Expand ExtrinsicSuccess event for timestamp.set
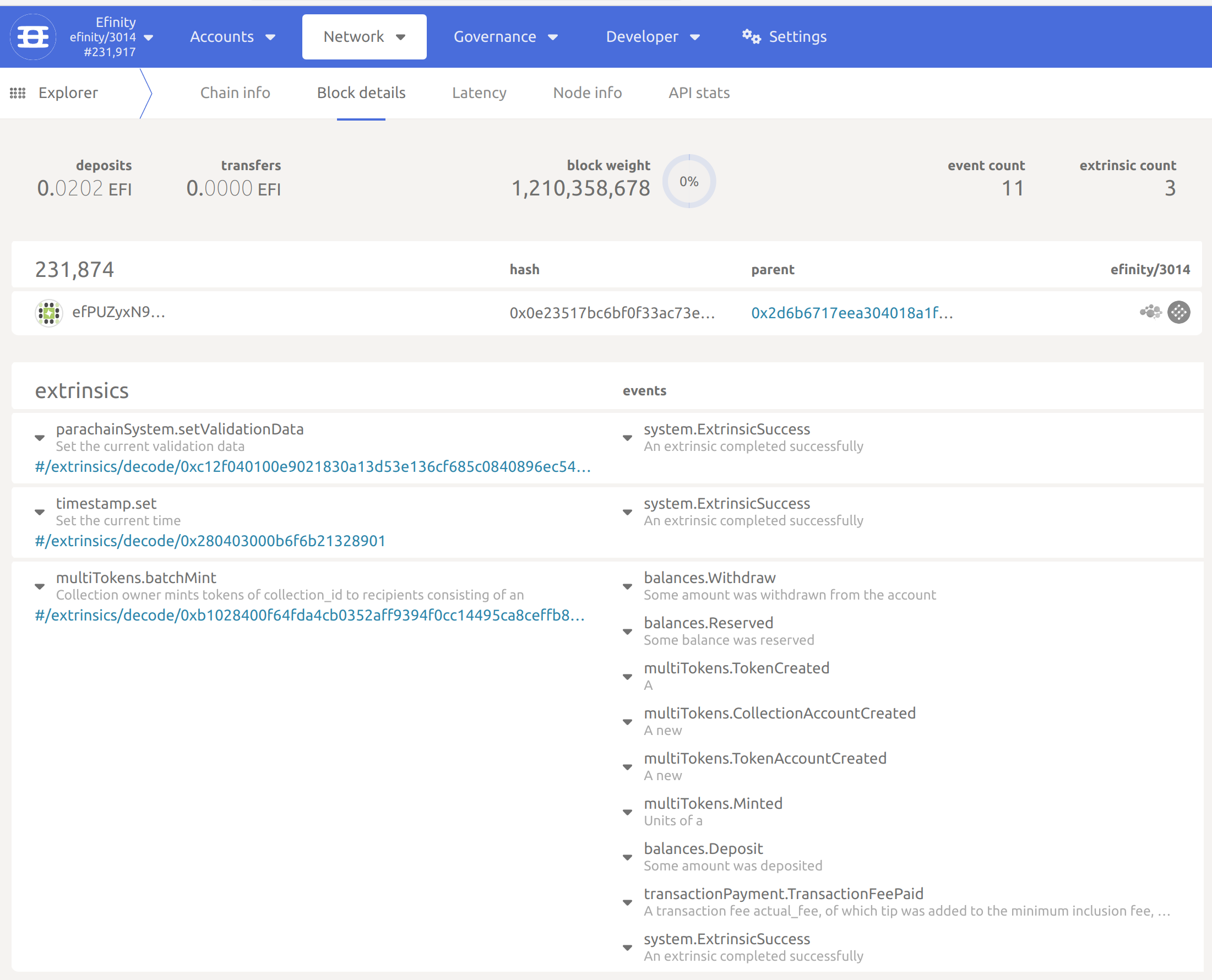This screenshot has height=980, width=1212. point(627,513)
